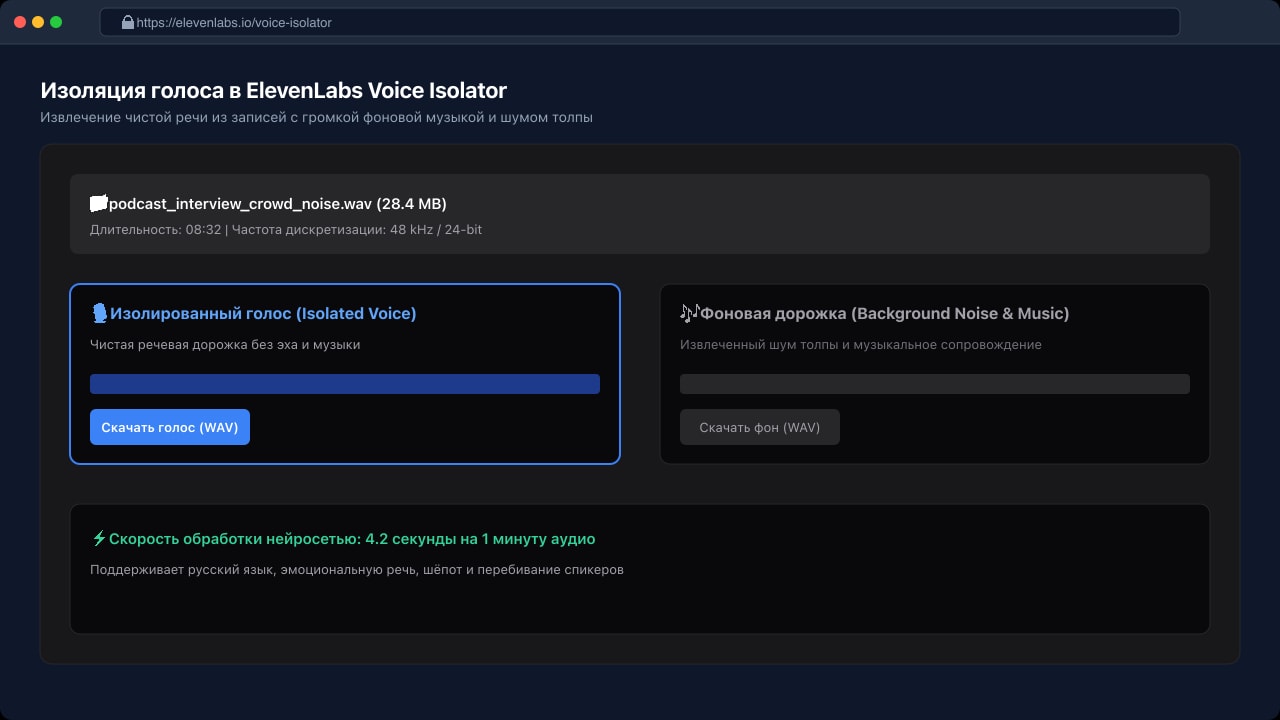The image size is (1280, 720).
Task: Maximize the window with the green button
Action: pos(56,22)
